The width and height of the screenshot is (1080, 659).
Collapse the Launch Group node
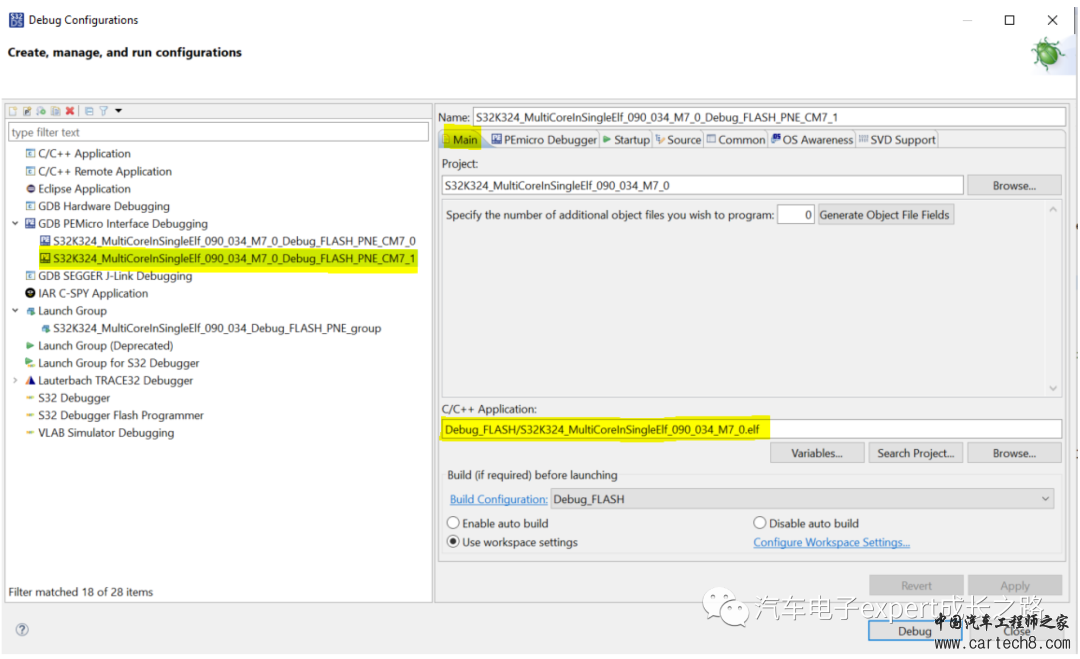coord(15,311)
